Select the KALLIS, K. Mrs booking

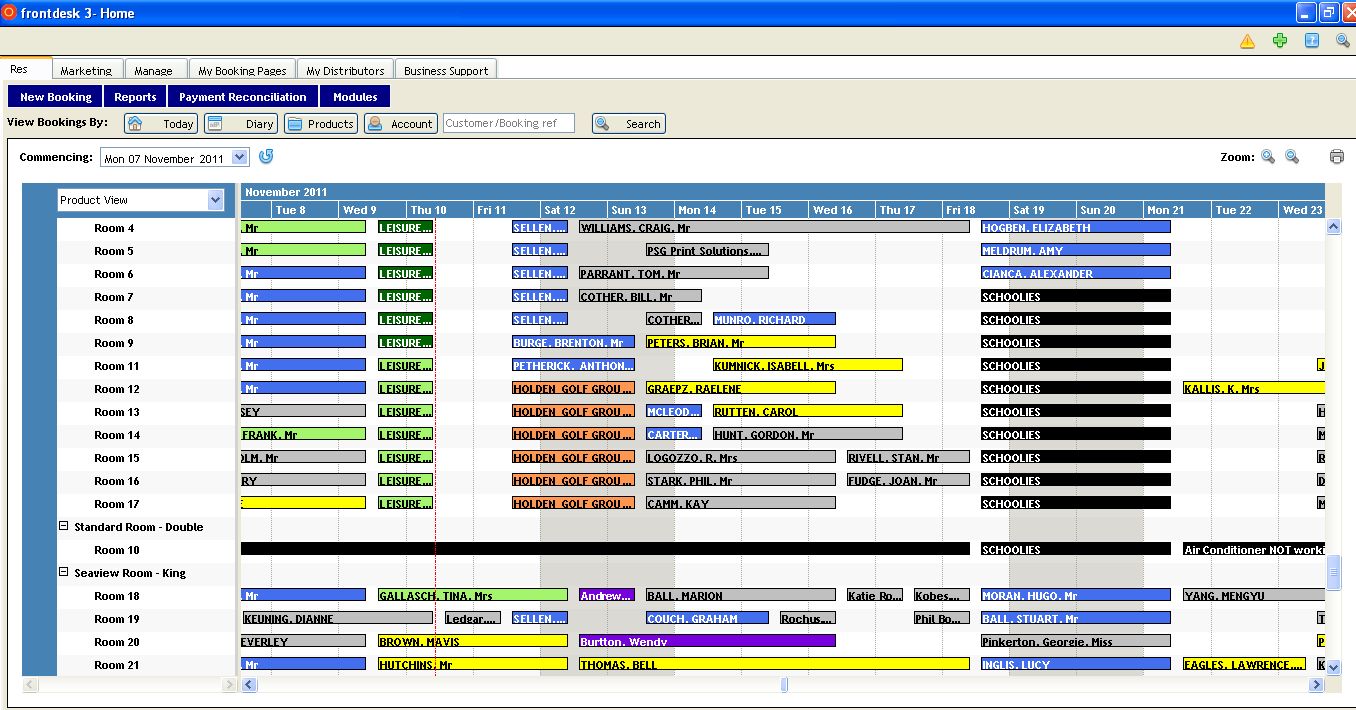[1253, 388]
